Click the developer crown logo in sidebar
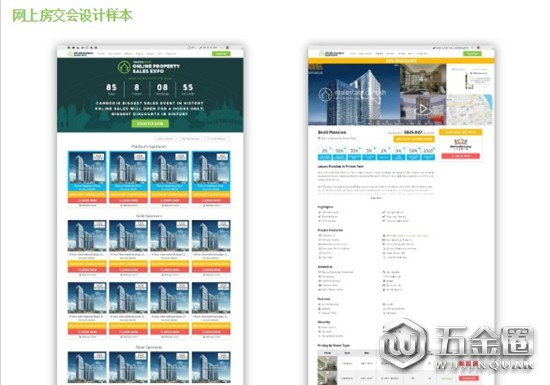 461,144
